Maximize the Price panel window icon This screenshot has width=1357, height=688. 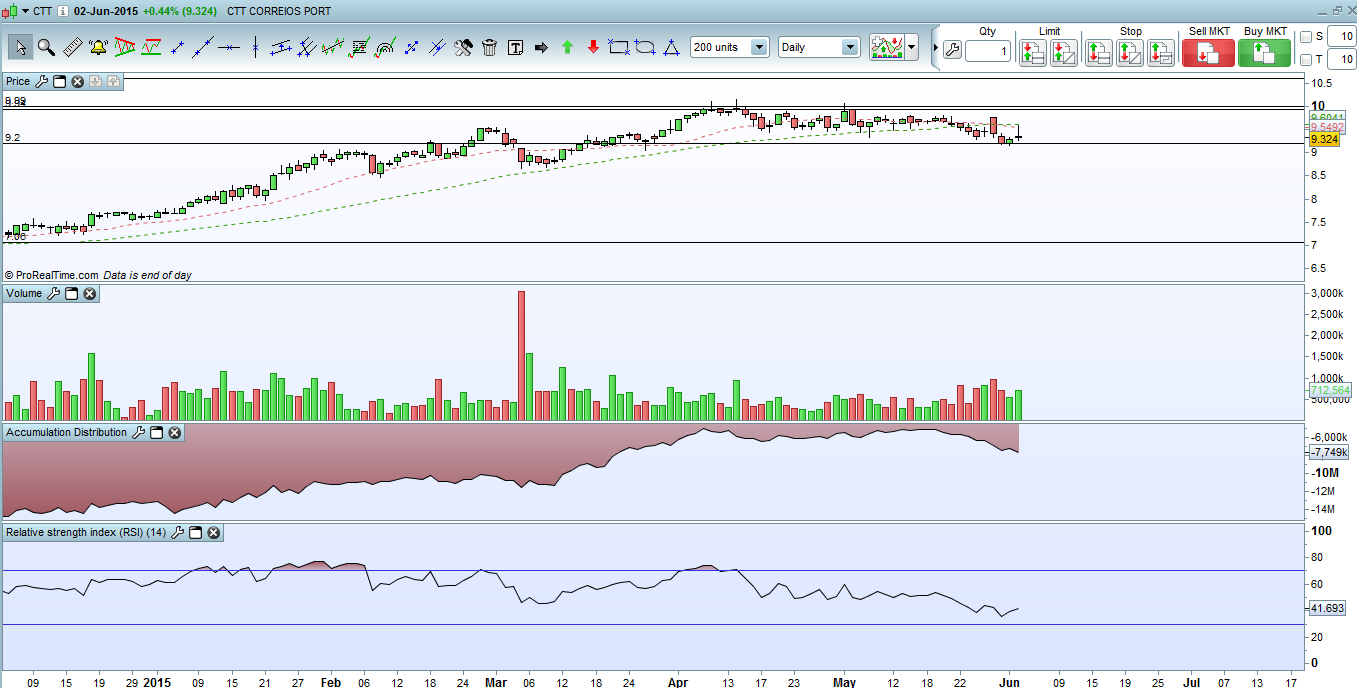(59, 81)
